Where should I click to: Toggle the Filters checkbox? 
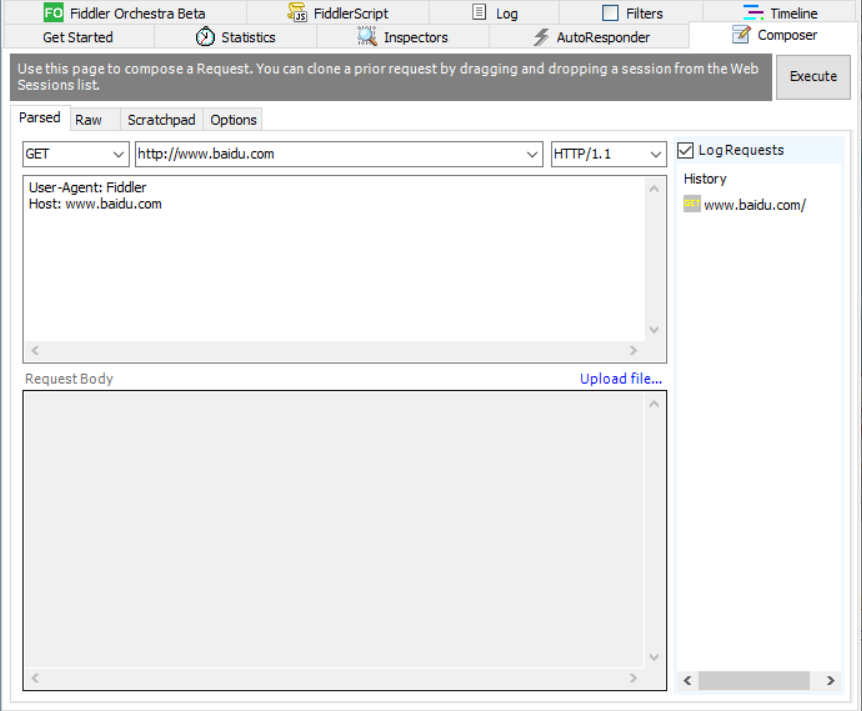610,13
